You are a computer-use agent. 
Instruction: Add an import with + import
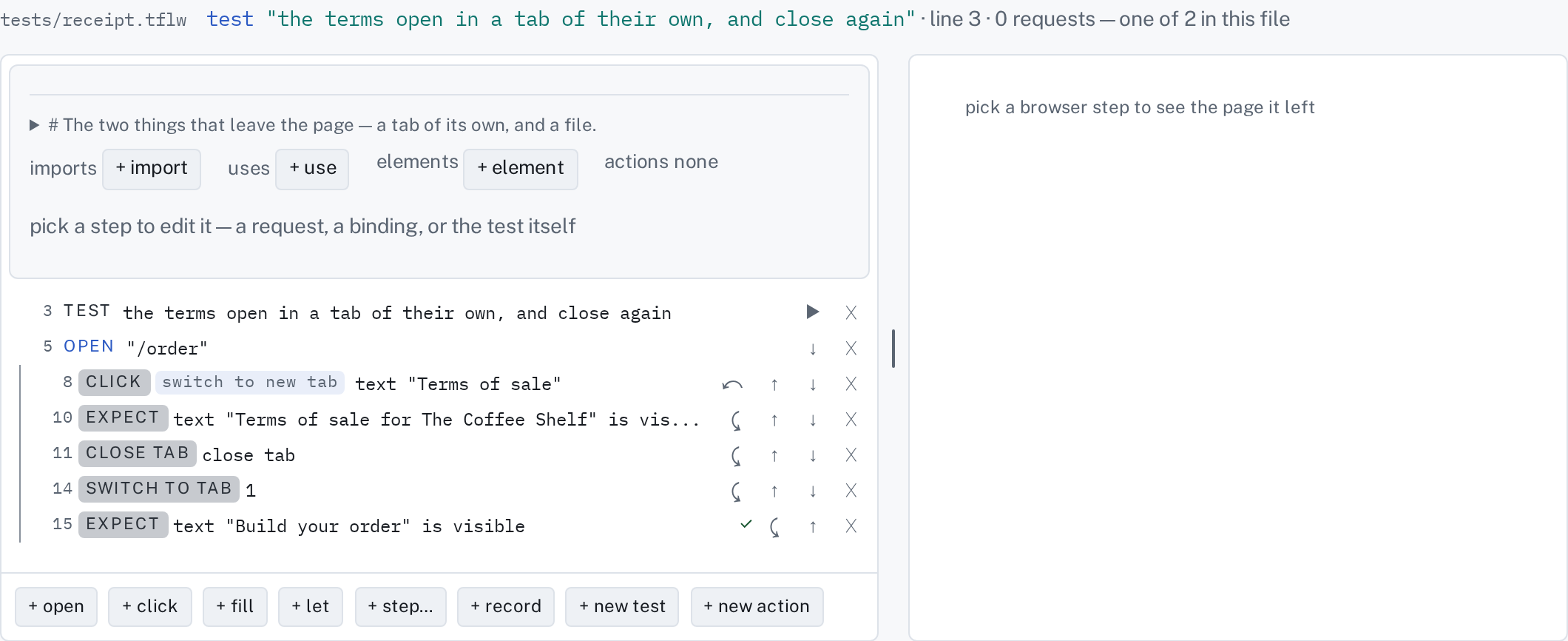click(x=152, y=169)
